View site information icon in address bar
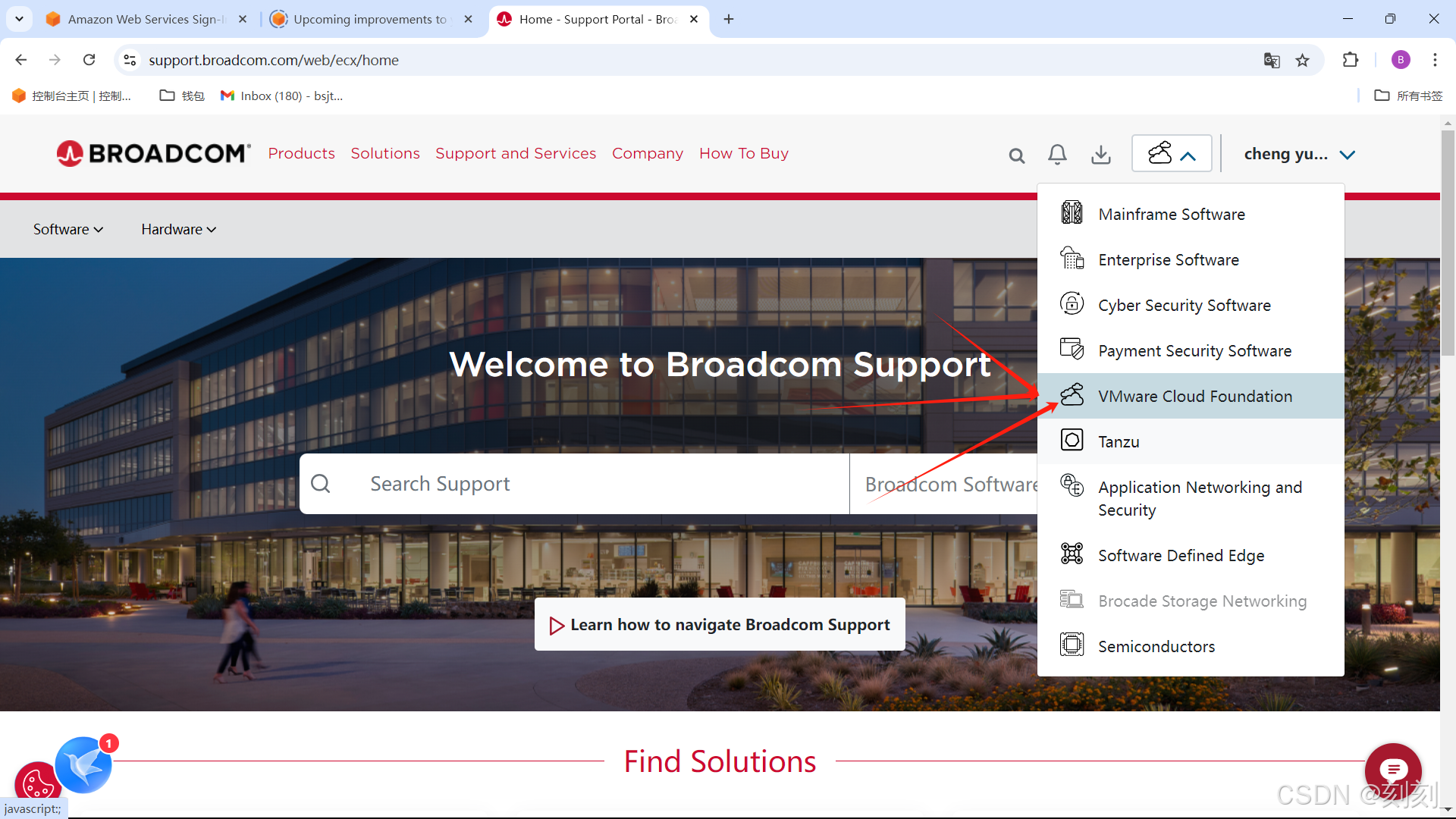Screen dimensions: 1456x819 (x=130, y=60)
